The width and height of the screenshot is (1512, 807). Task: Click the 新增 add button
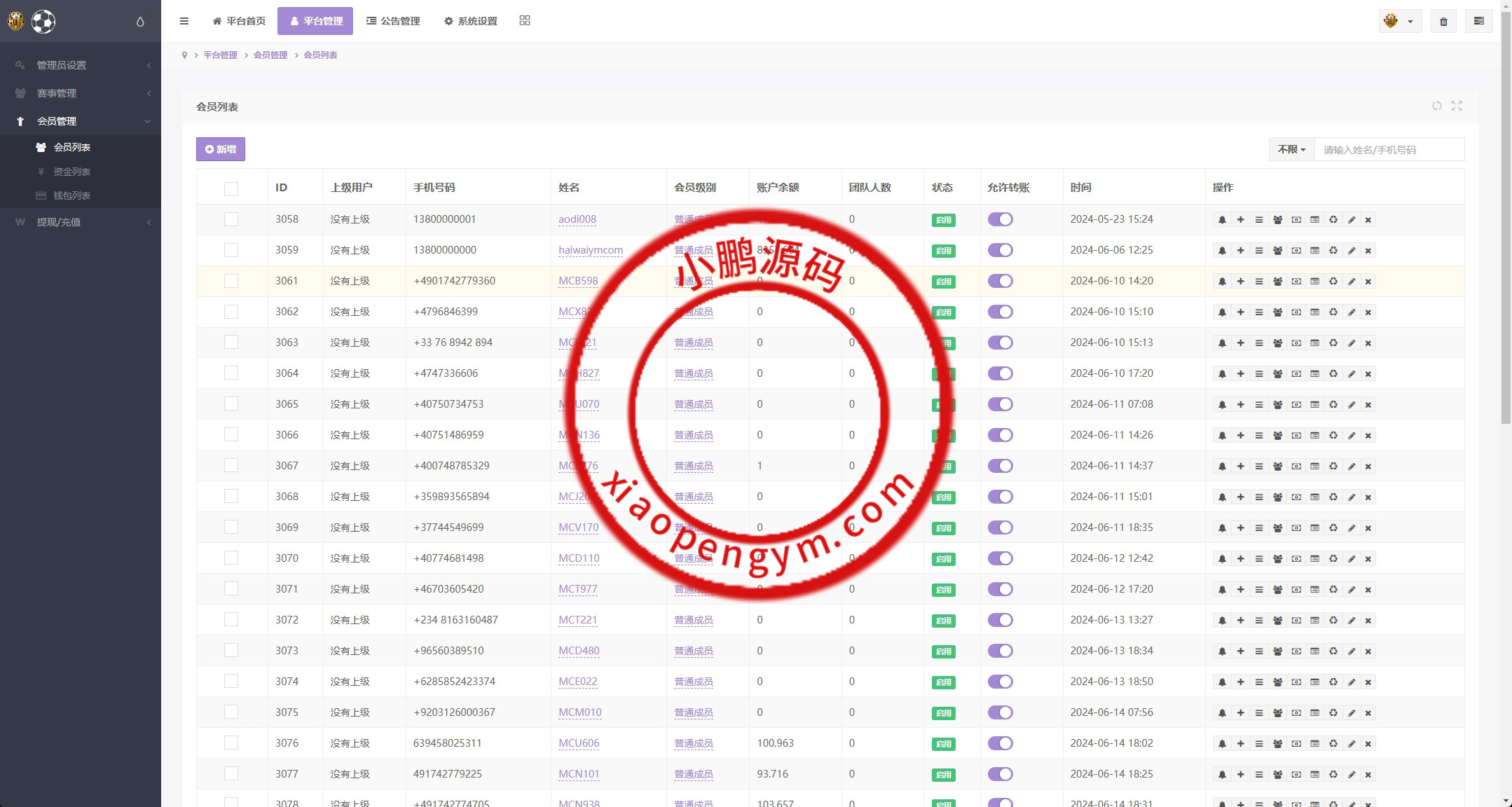coord(221,149)
